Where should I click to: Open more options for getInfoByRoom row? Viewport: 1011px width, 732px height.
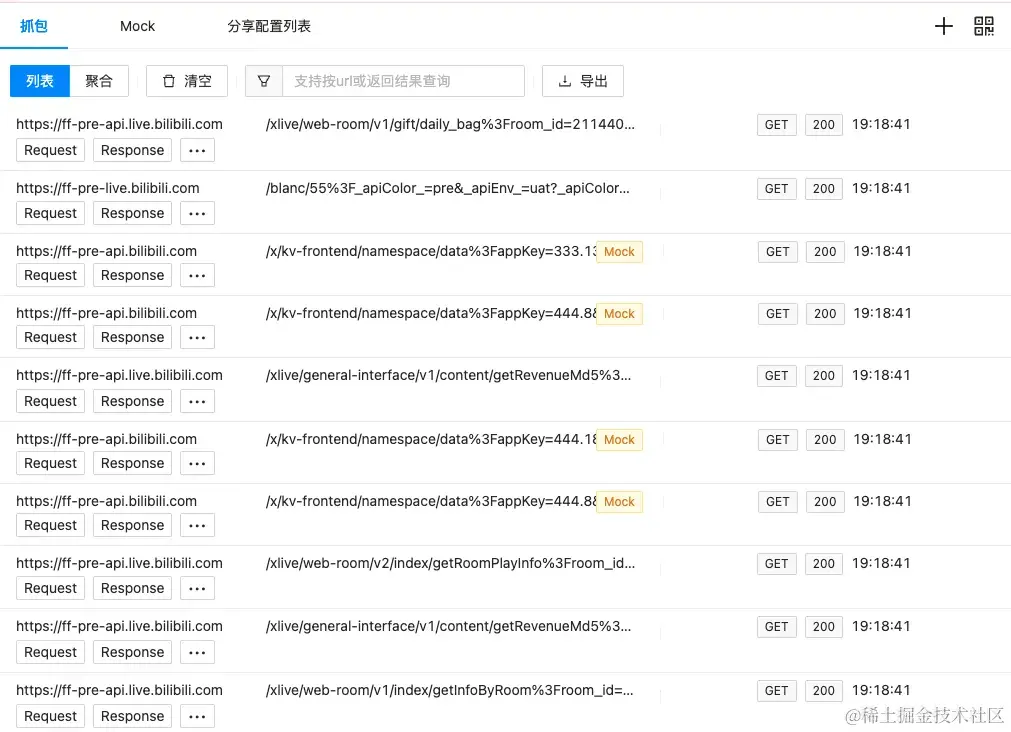point(197,716)
